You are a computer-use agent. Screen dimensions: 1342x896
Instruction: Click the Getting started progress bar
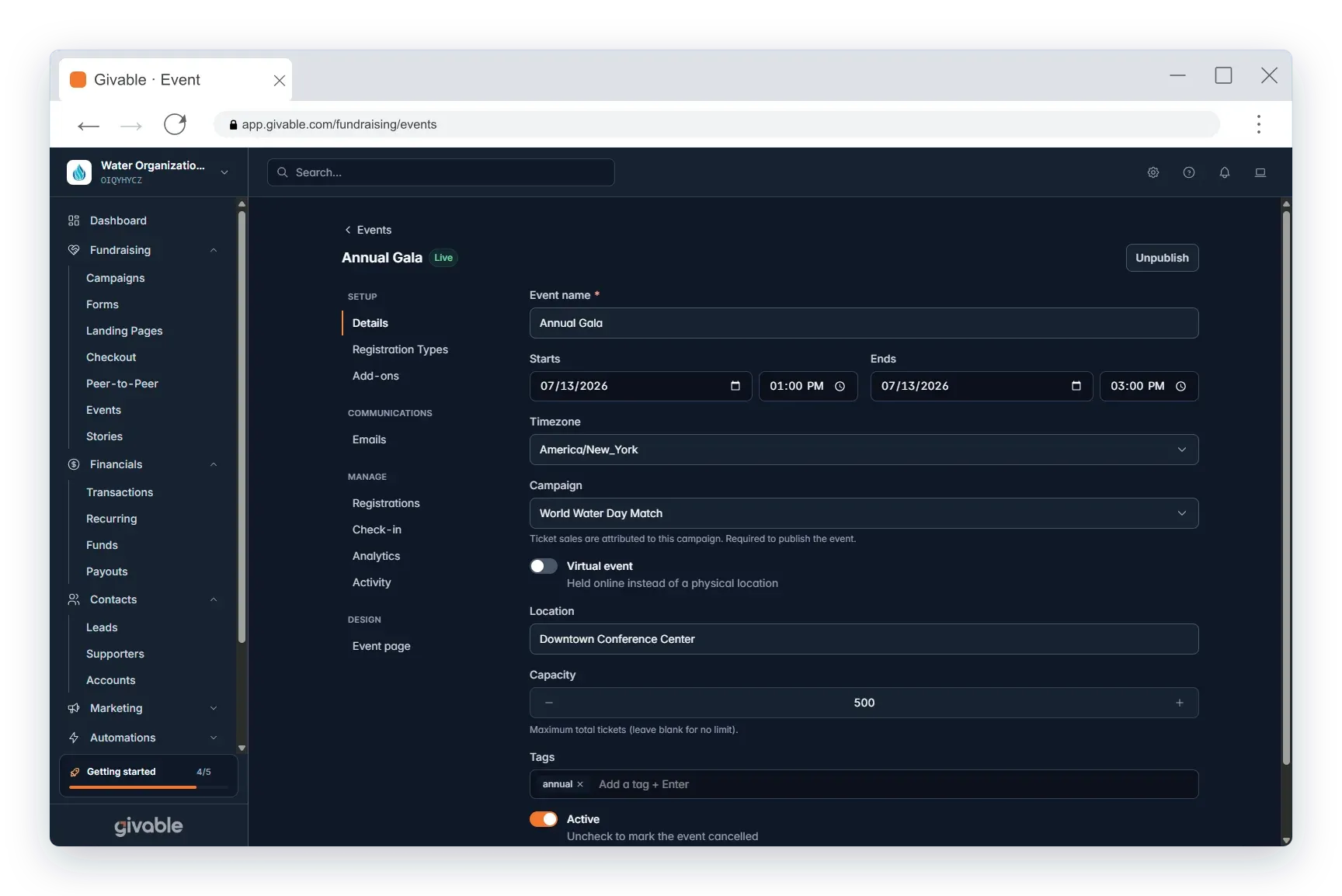pyautogui.click(x=148, y=787)
